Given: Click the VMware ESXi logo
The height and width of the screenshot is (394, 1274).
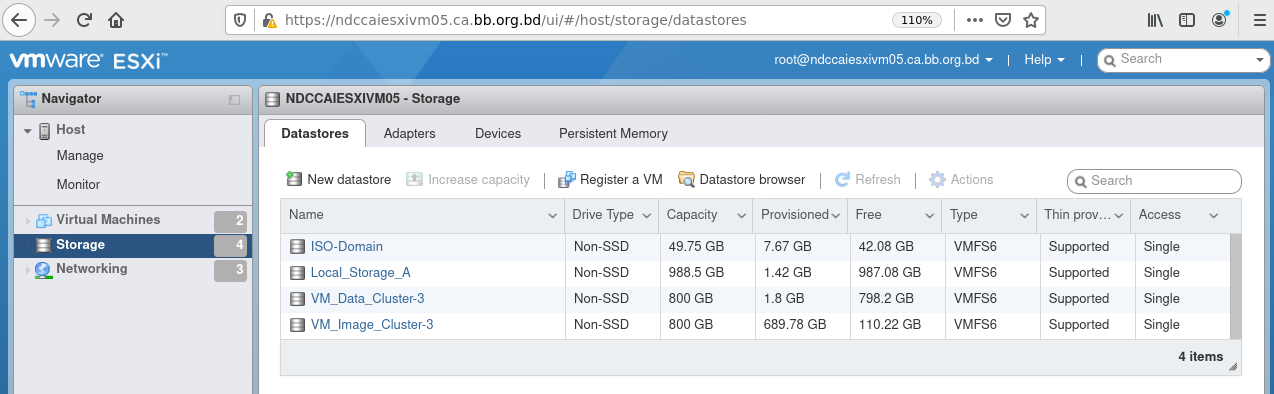Looking at the screenshot, I should tap(88, 60).
